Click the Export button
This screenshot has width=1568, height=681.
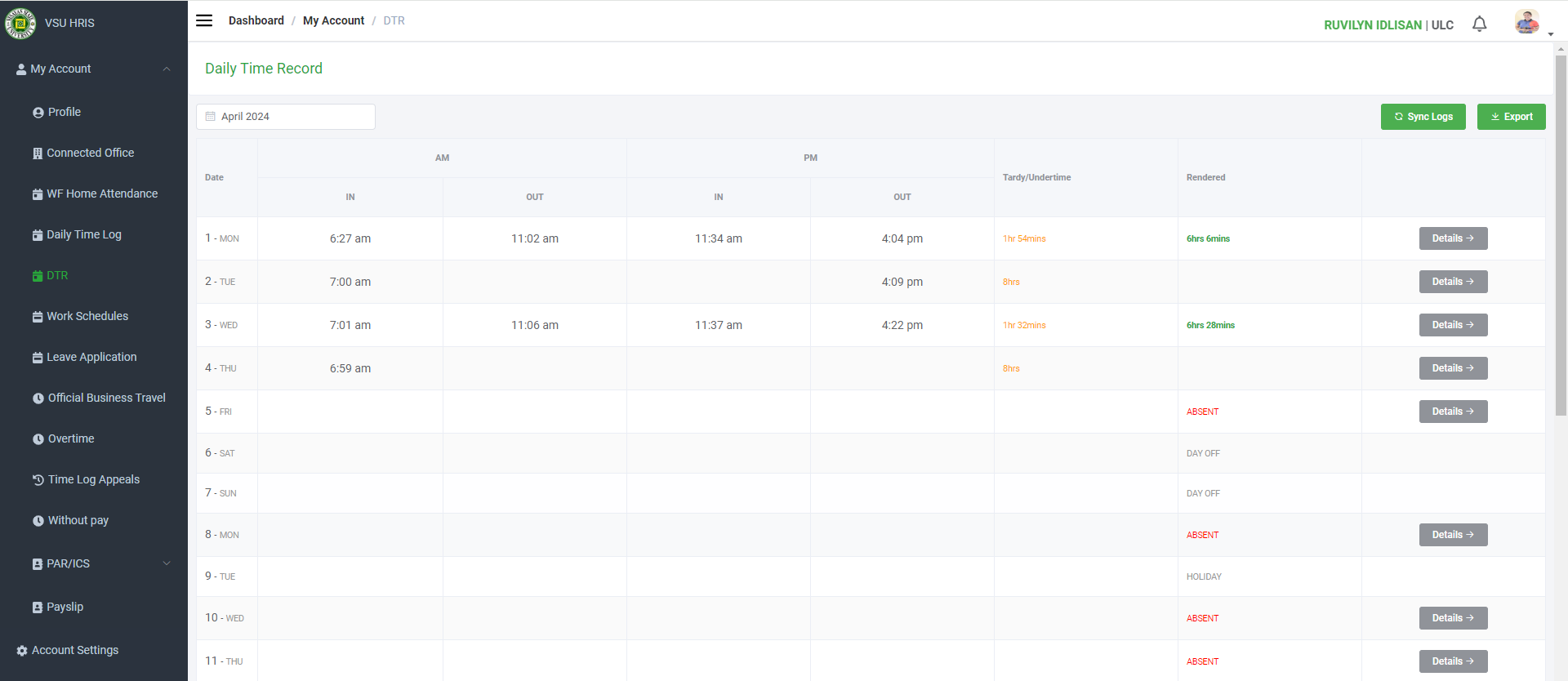(1511, 117)
